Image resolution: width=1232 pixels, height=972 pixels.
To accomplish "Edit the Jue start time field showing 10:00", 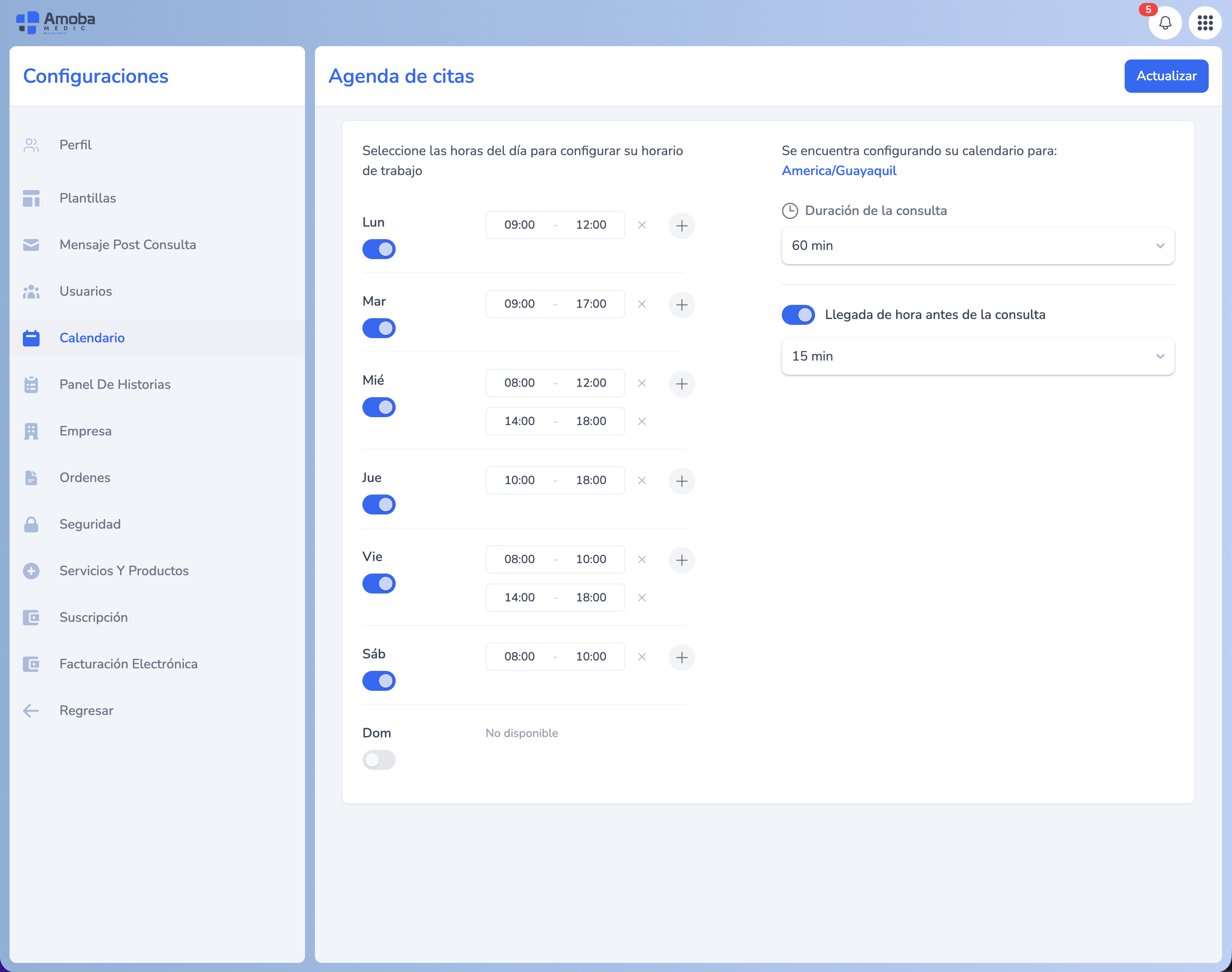I will coord(519,480).
